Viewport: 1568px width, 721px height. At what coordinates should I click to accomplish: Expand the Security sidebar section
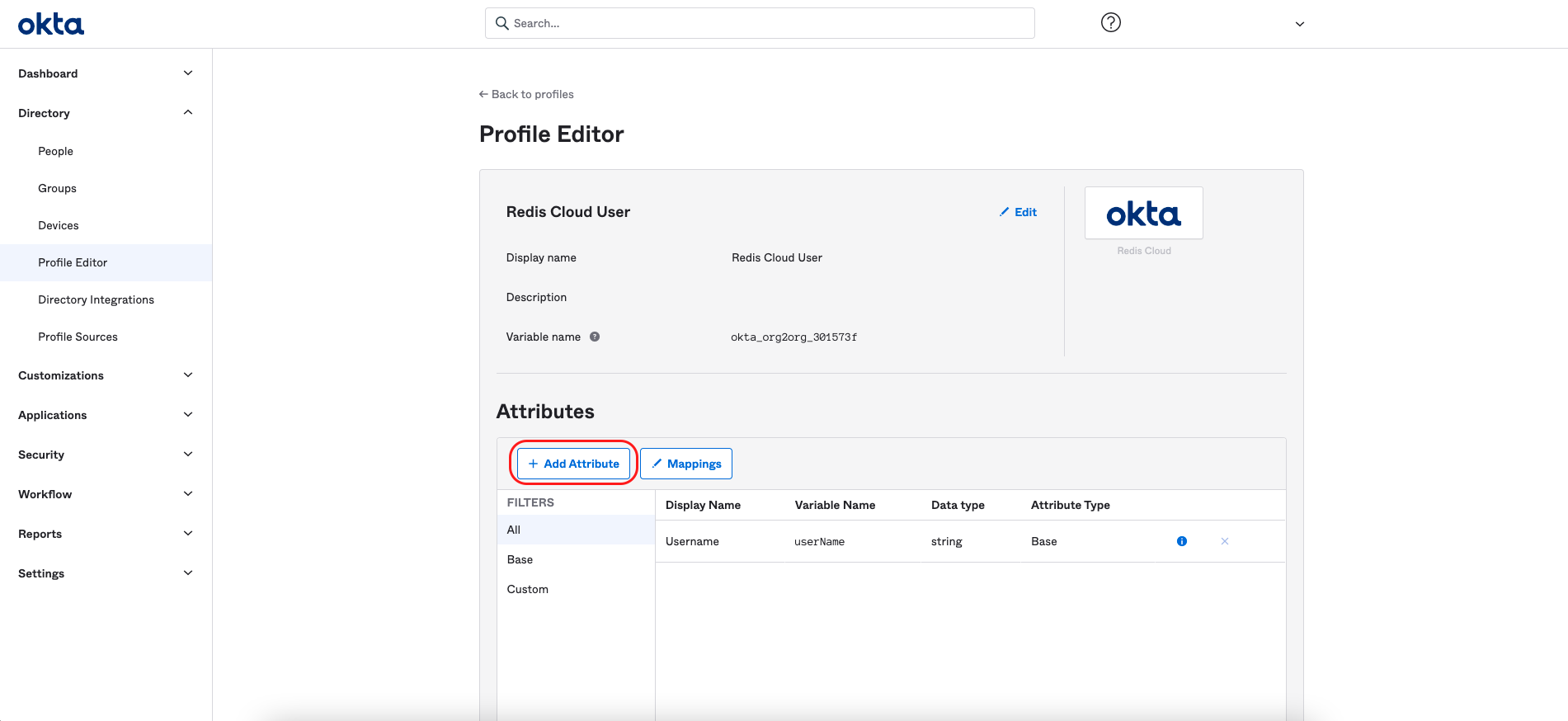pyautogui.click(x=187, y=455)
